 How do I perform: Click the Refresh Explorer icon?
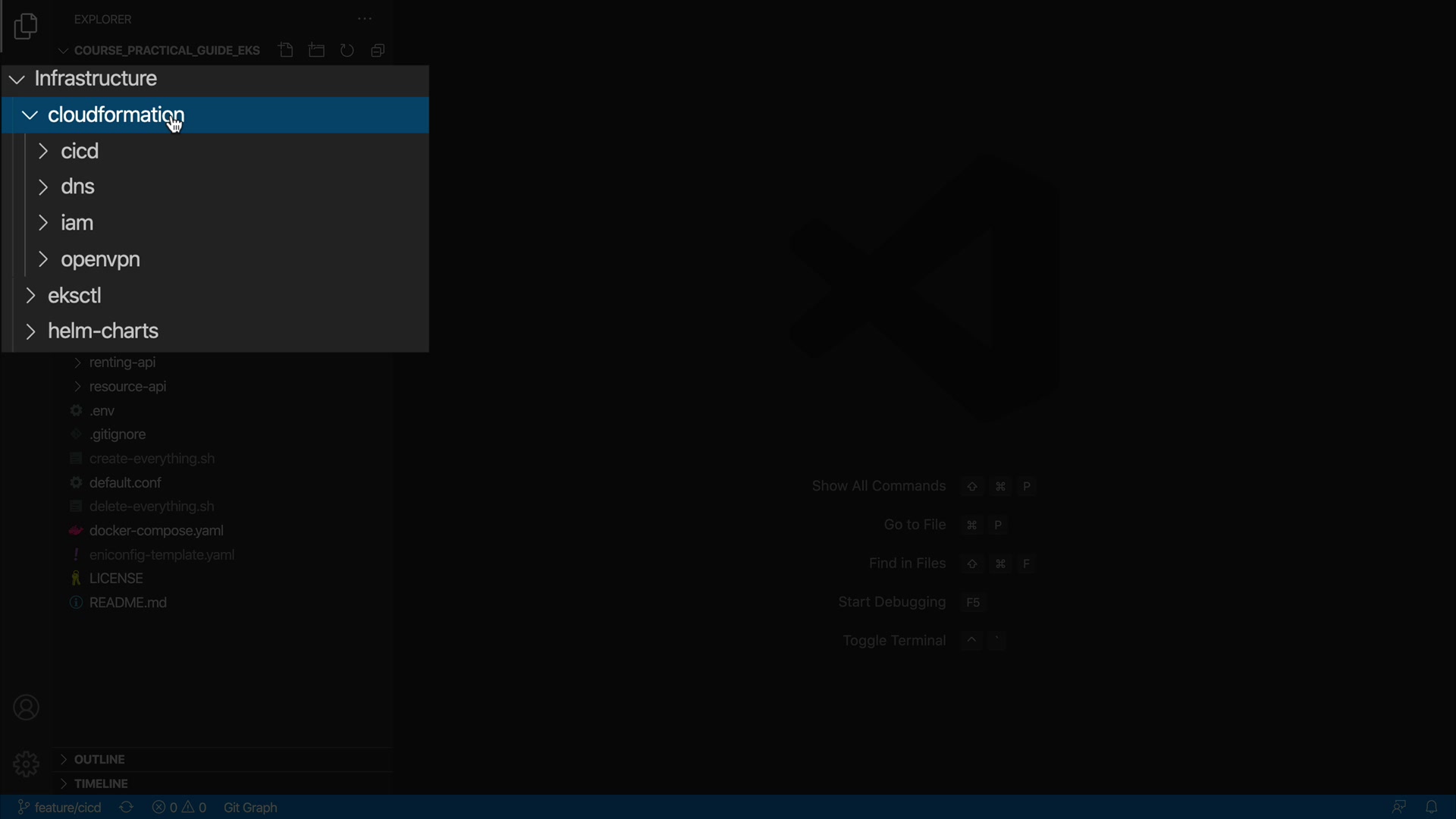[x=347, y=50]
